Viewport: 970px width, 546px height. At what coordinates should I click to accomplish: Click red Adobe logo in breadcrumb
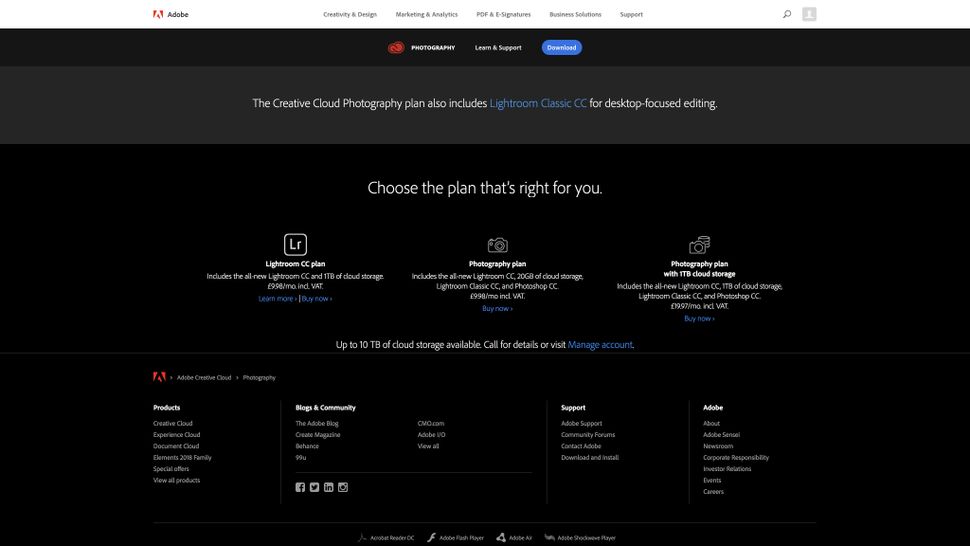pos(159,377)
